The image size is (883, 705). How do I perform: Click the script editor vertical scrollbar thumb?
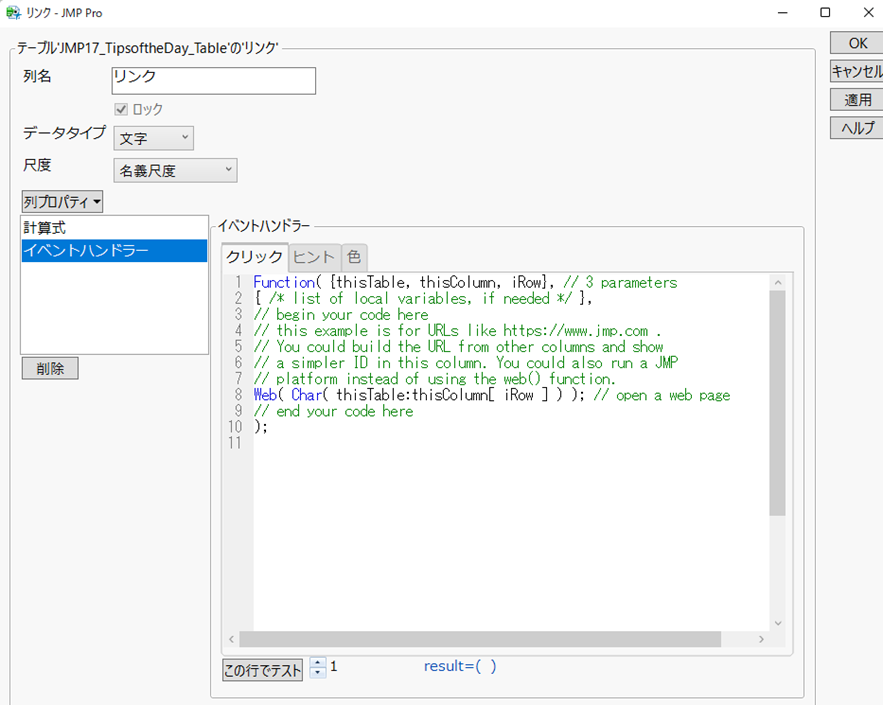click(x=778, y=403)
